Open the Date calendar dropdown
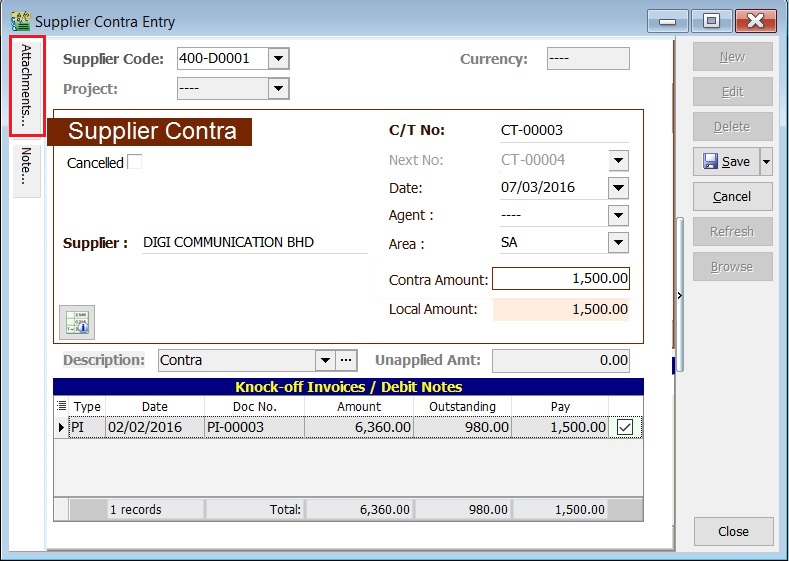Image resolution: width=789 pixels, height=561 pixels. pos(618,188)
